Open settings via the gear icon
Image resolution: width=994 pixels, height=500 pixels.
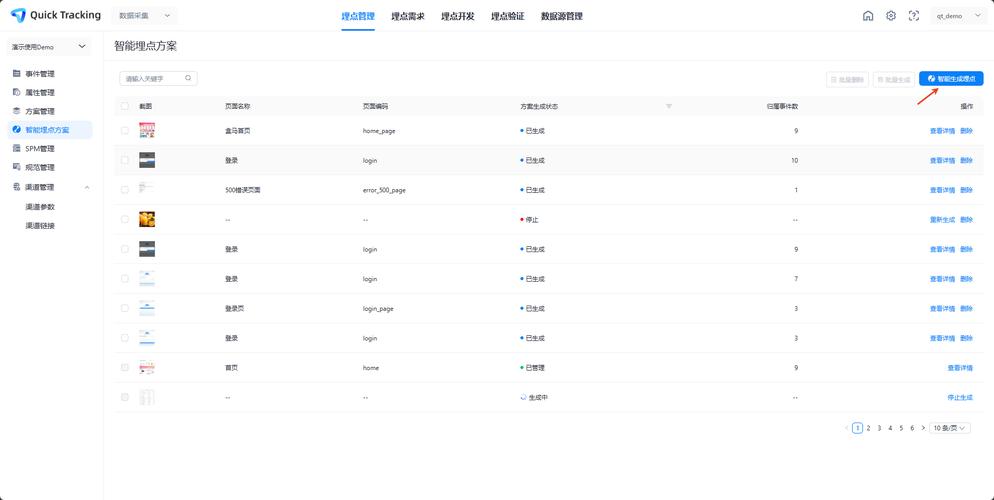[891, 16]
